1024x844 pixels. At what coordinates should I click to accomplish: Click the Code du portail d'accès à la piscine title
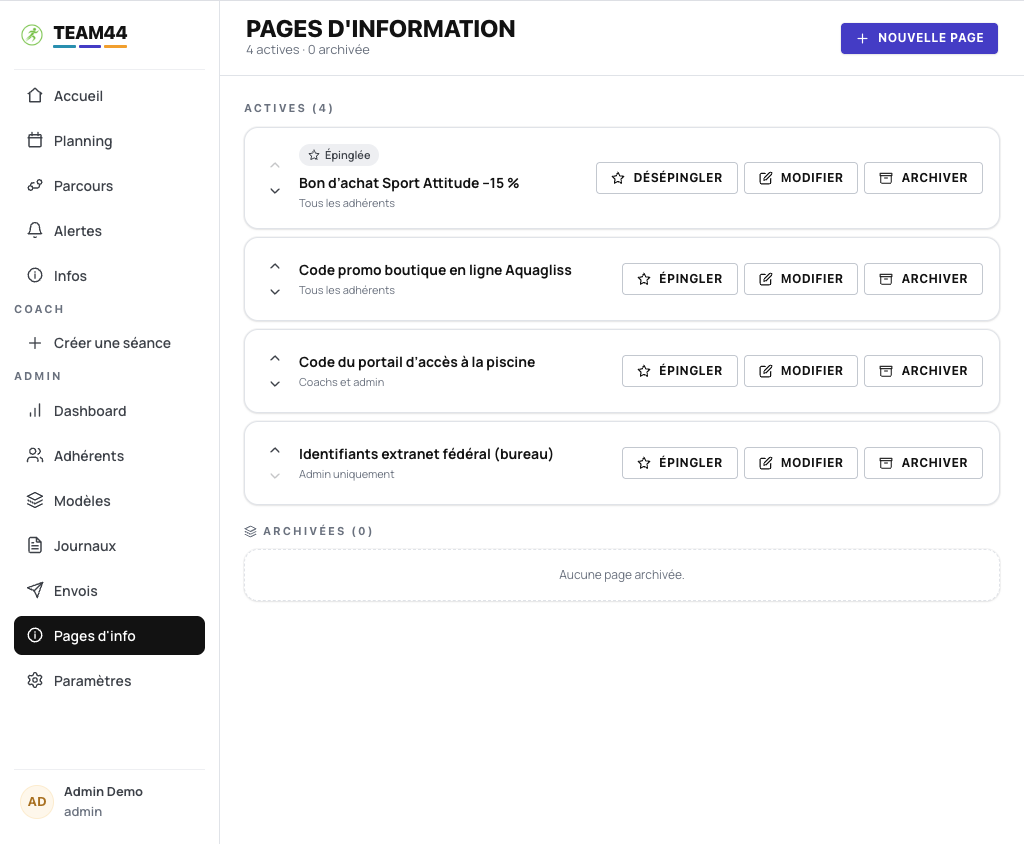tap(417, 363)
